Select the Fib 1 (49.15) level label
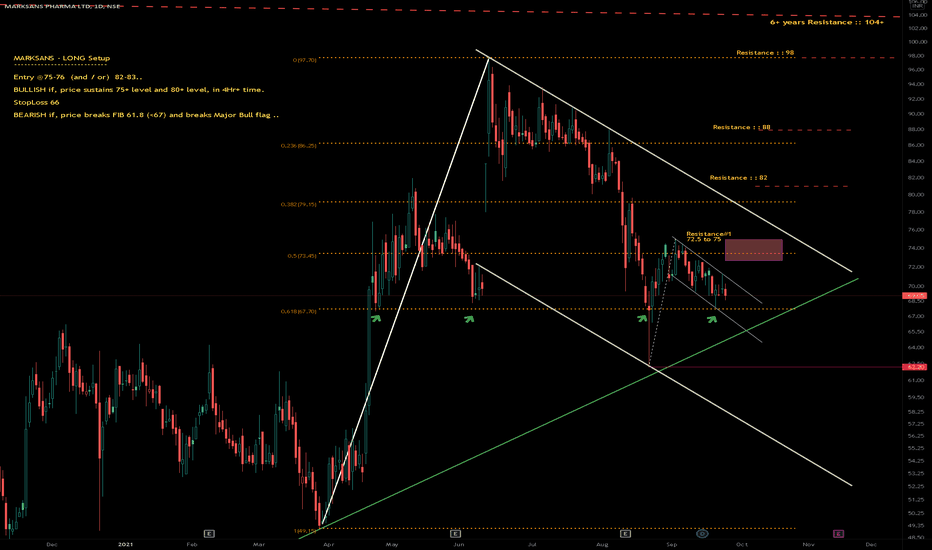 click(x=305, y=530)
